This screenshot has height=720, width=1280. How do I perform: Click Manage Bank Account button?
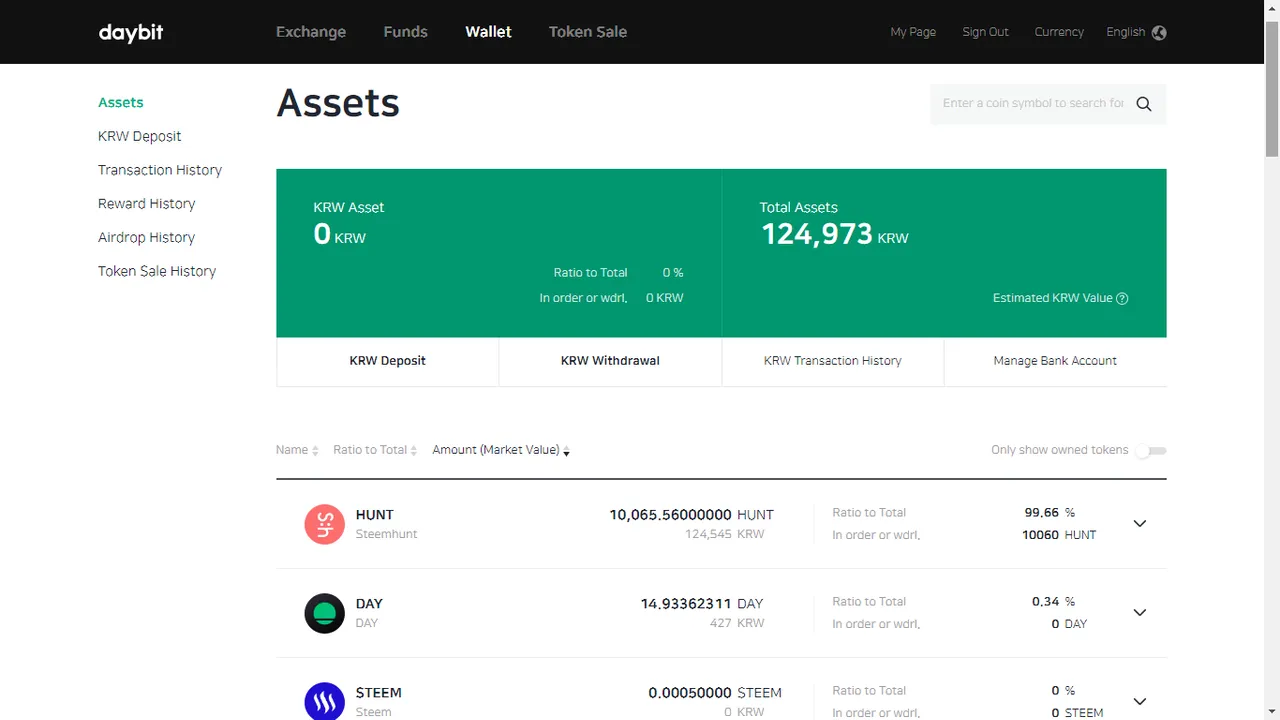1055,361
